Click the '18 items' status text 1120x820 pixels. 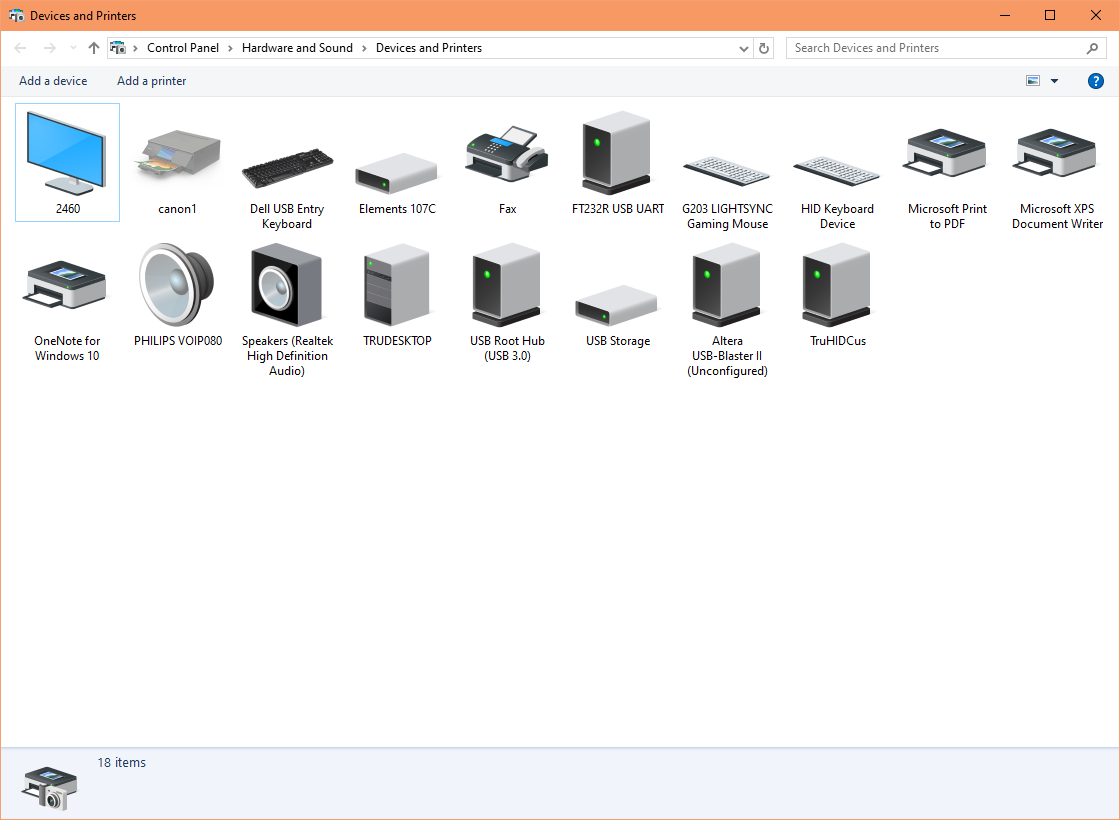121,763
